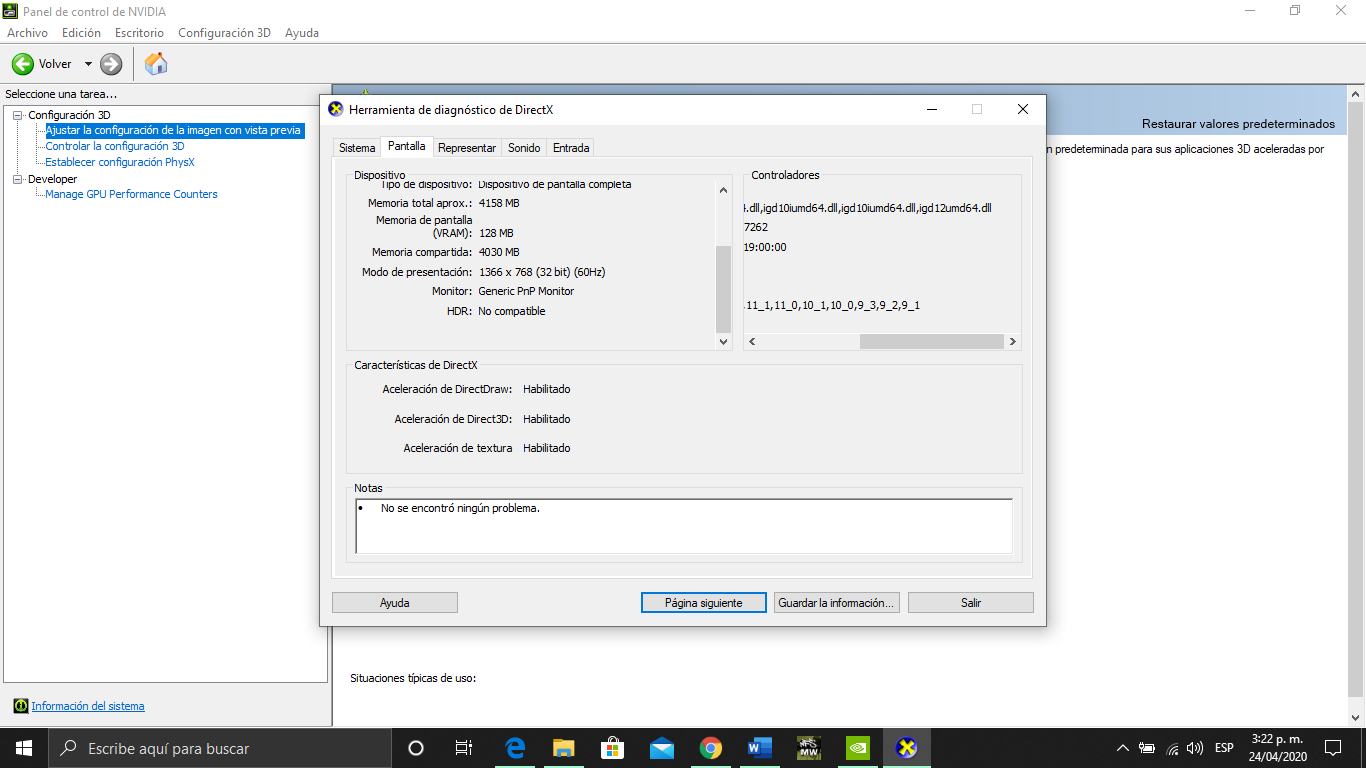The image size is (1366, 768).
Task: Click the forward arrow icon in NVIDIA toolbar
Action: pyautogui.click(x=111, y=64)
